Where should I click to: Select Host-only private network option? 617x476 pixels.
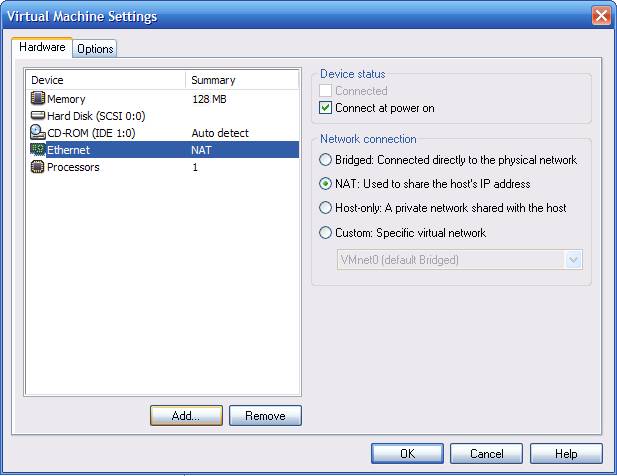(325, 208)
